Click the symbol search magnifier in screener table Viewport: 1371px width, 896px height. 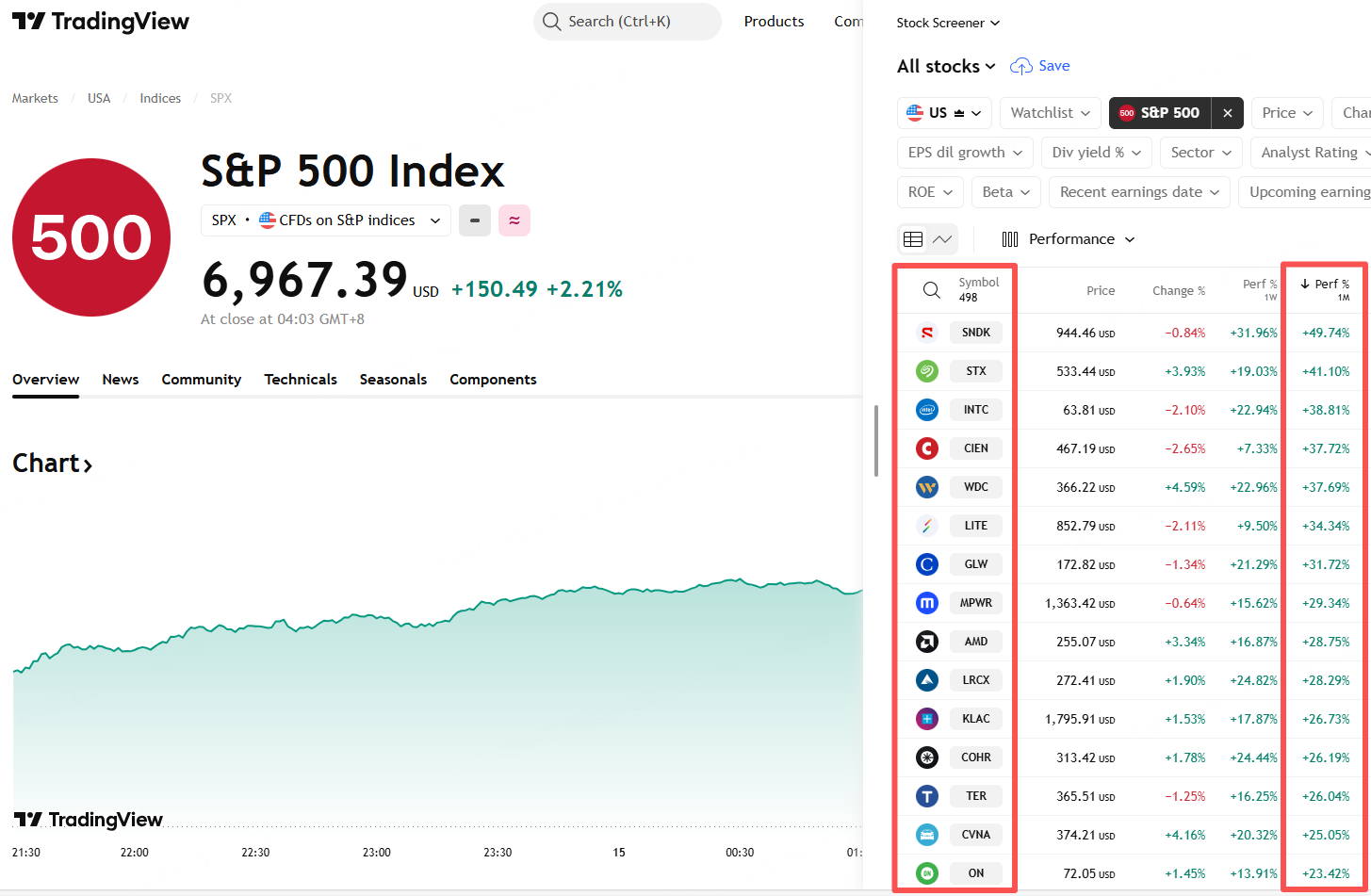click(931, 290)
